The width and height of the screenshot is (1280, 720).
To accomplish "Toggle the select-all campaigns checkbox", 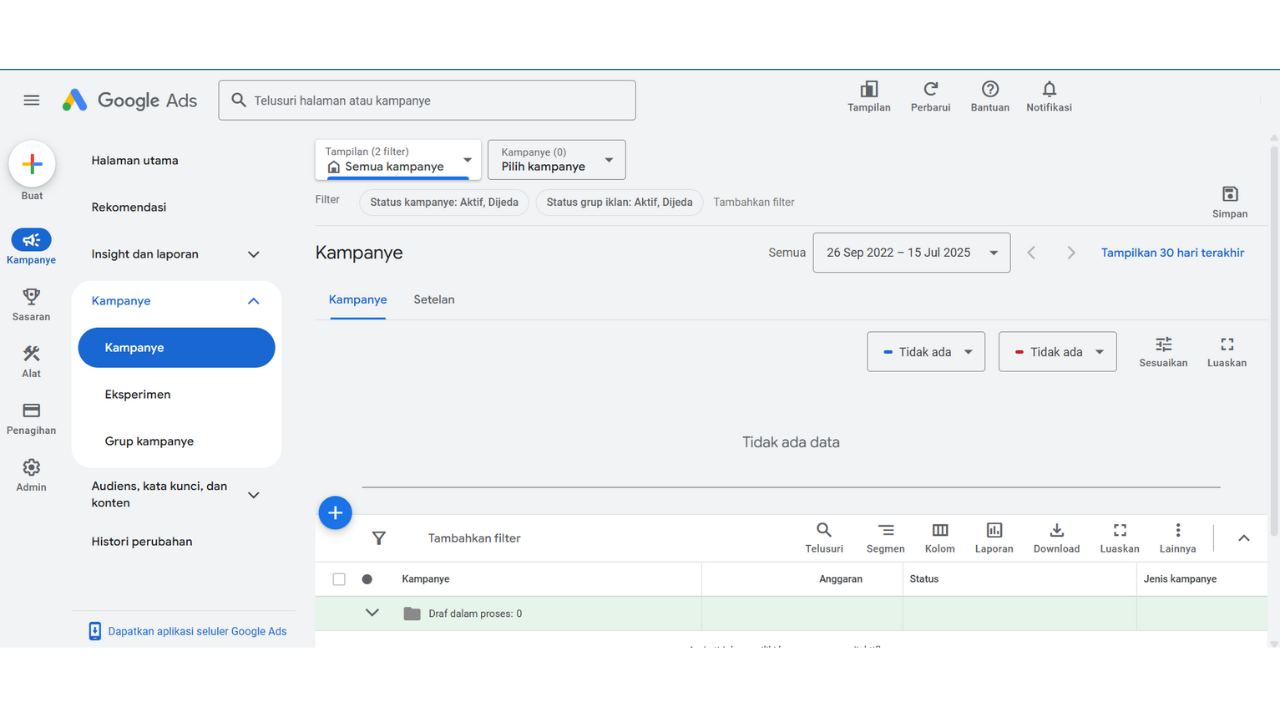I will click(339, 578).
